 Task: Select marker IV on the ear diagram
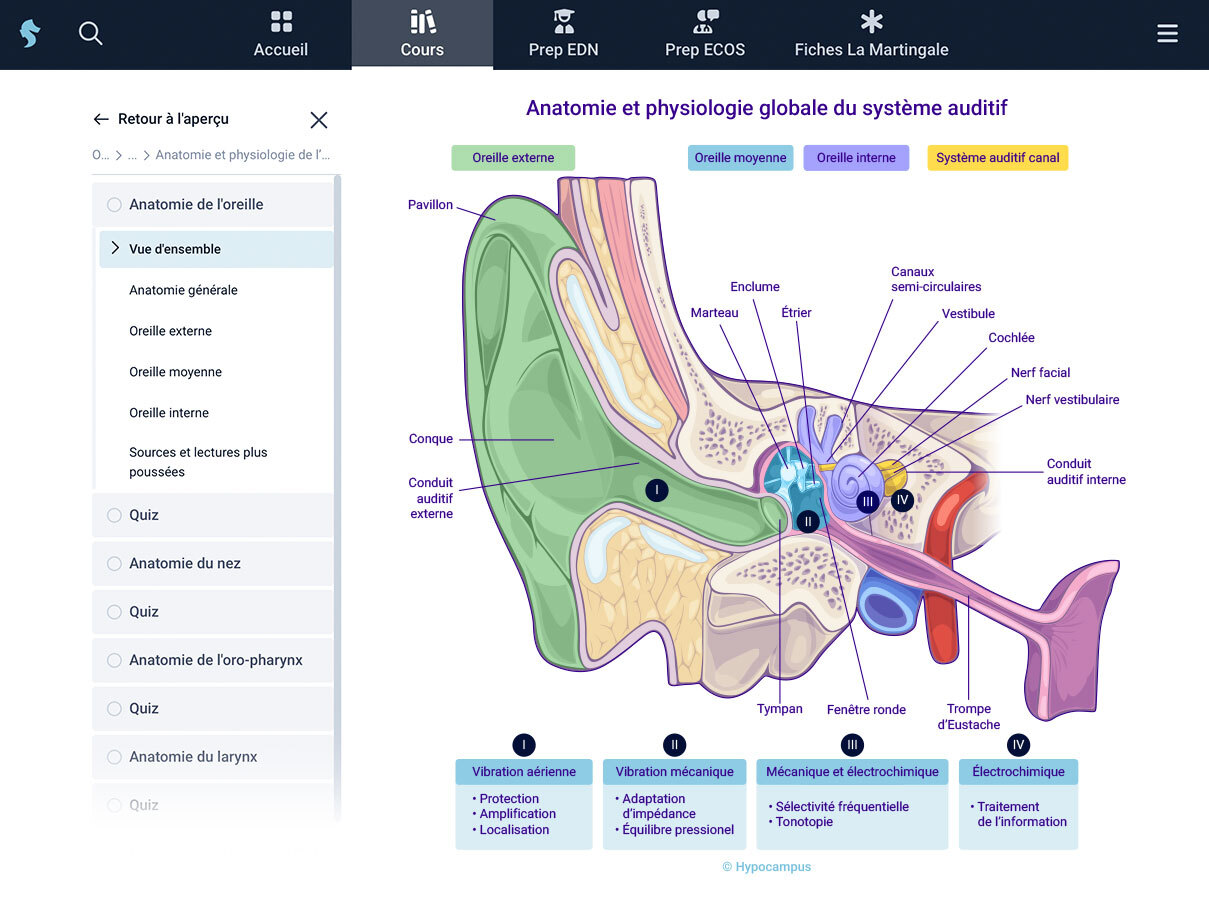coord(902,499)
